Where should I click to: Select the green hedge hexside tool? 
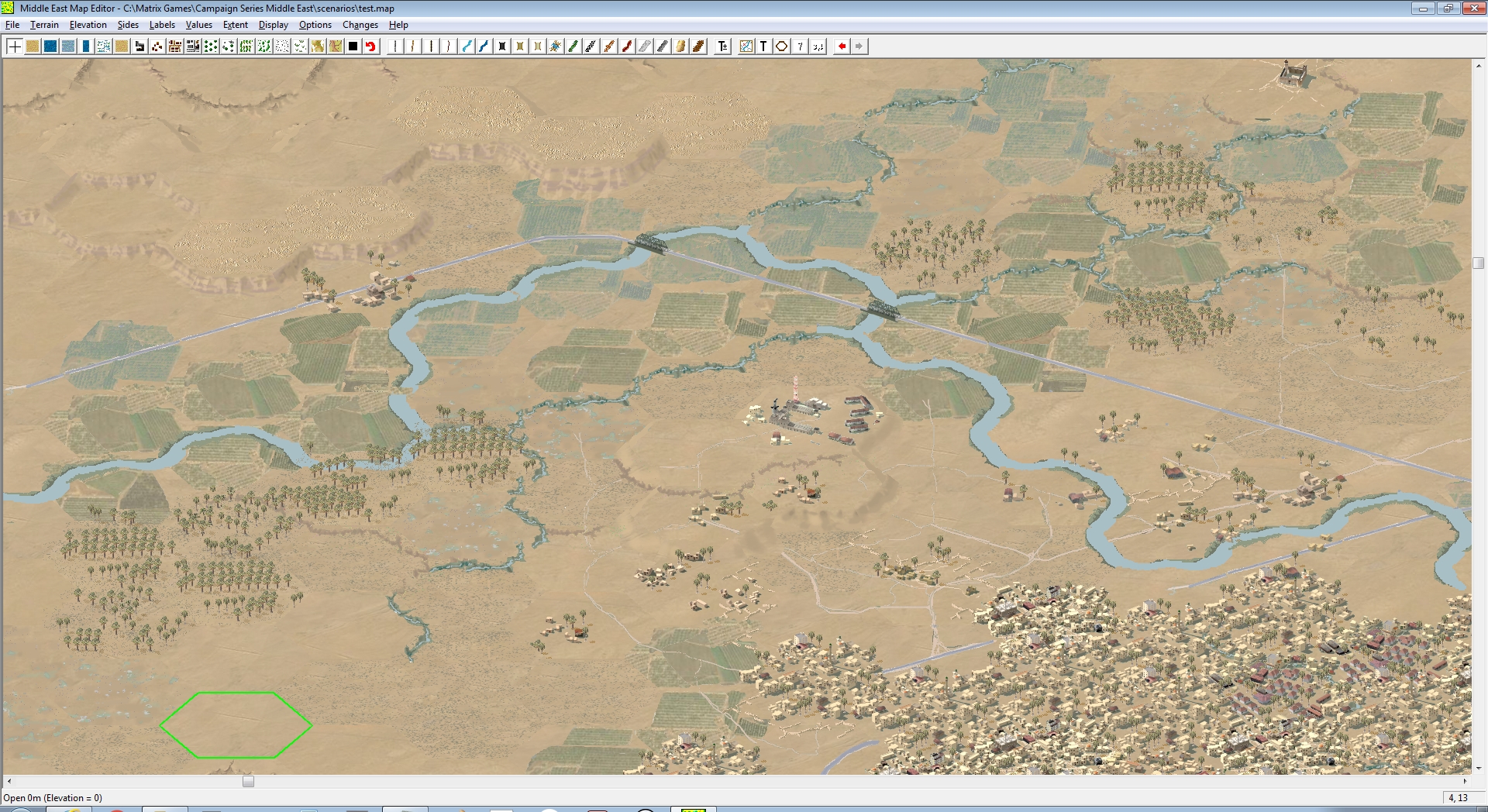[573, 46]
